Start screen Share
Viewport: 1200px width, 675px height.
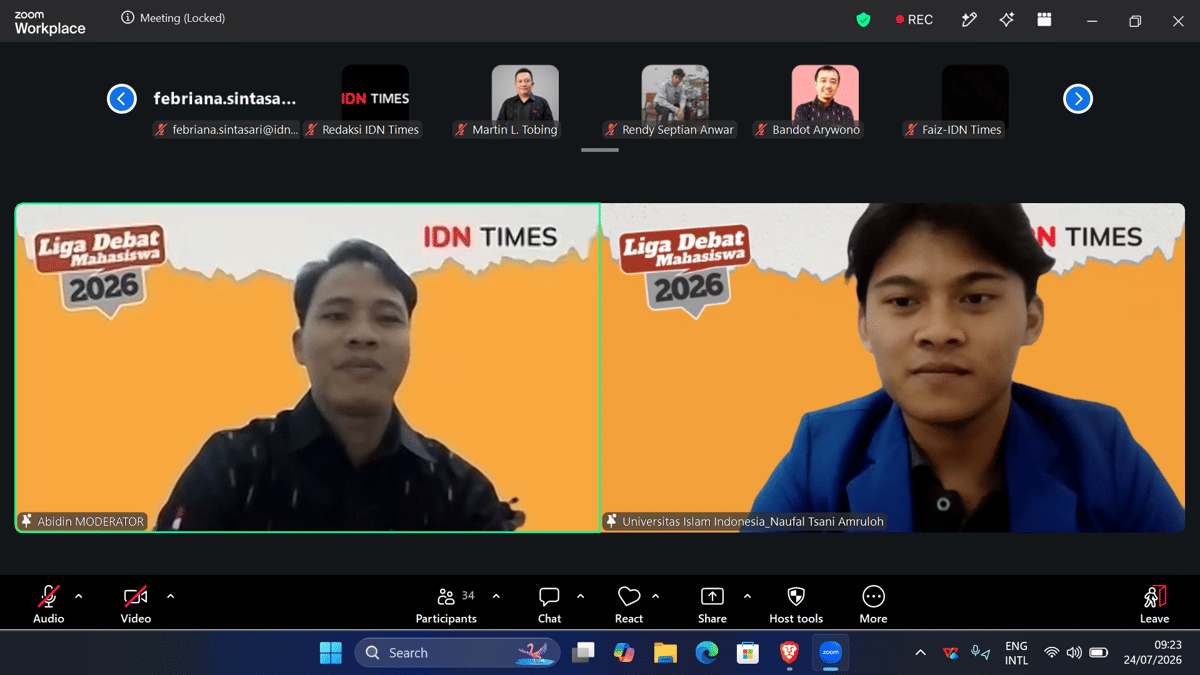click(712, 596)
